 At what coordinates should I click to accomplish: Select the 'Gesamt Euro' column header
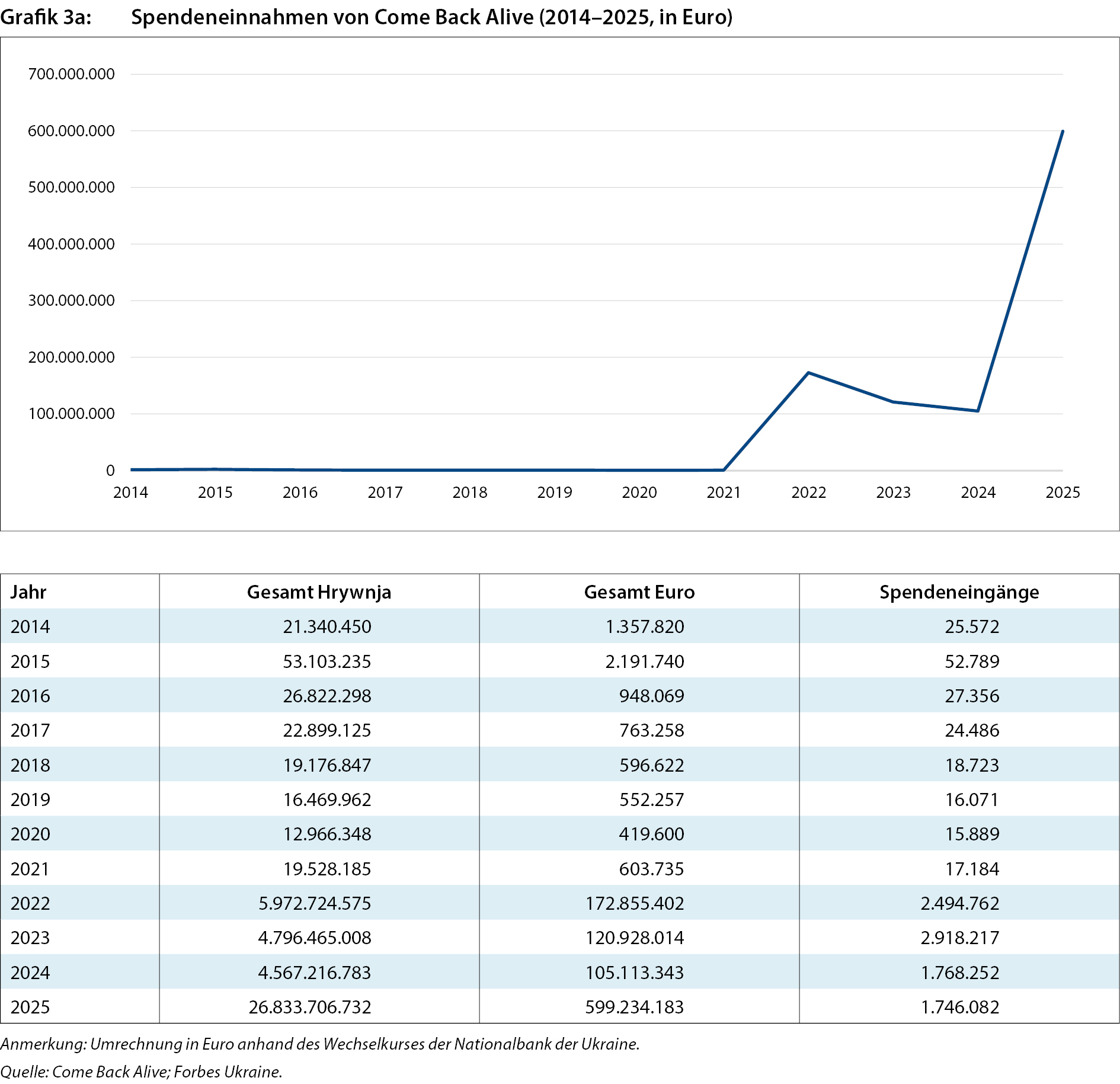point(639,592)
